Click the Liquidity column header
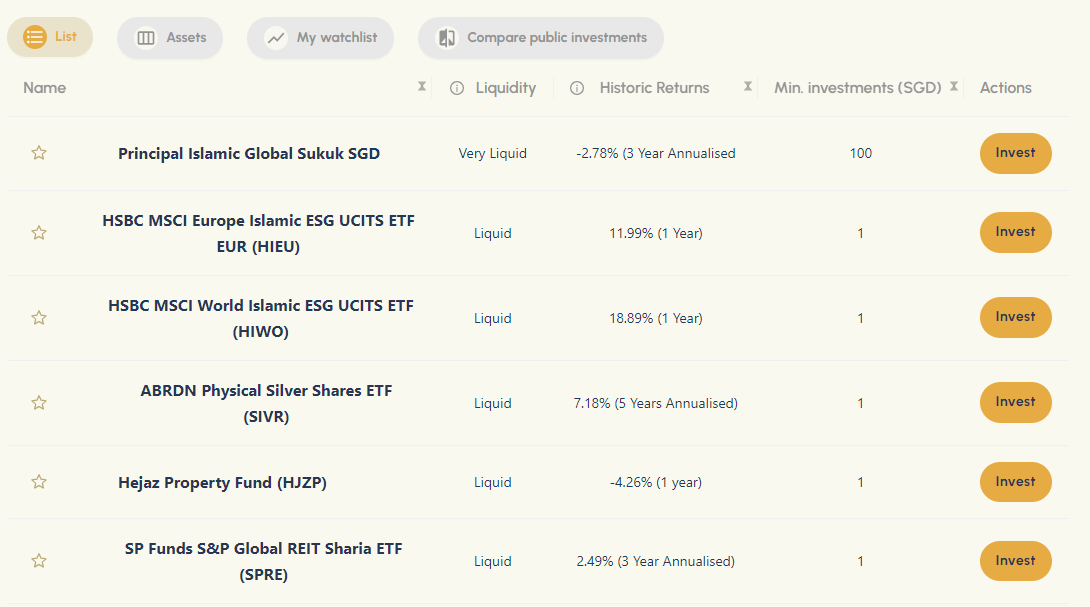The image size is (1090, 607). click(x=505, y=88)
